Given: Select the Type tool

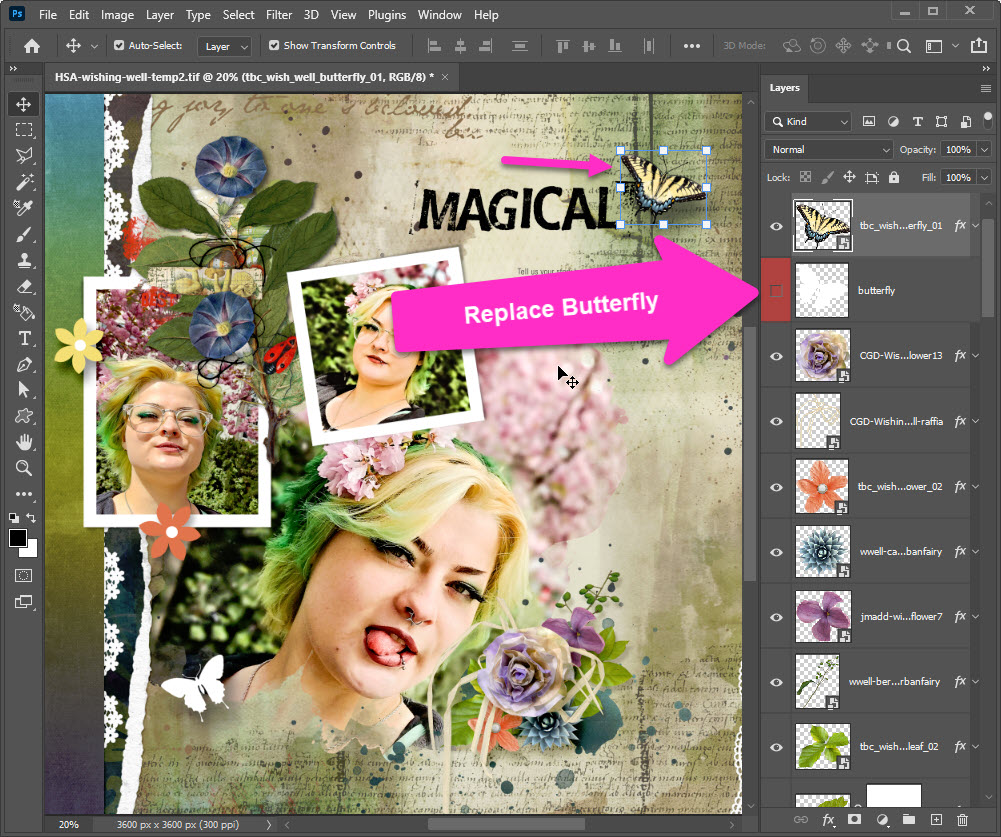Looking at the screenshot, I should pyautogui.click(x=24, y=338).
